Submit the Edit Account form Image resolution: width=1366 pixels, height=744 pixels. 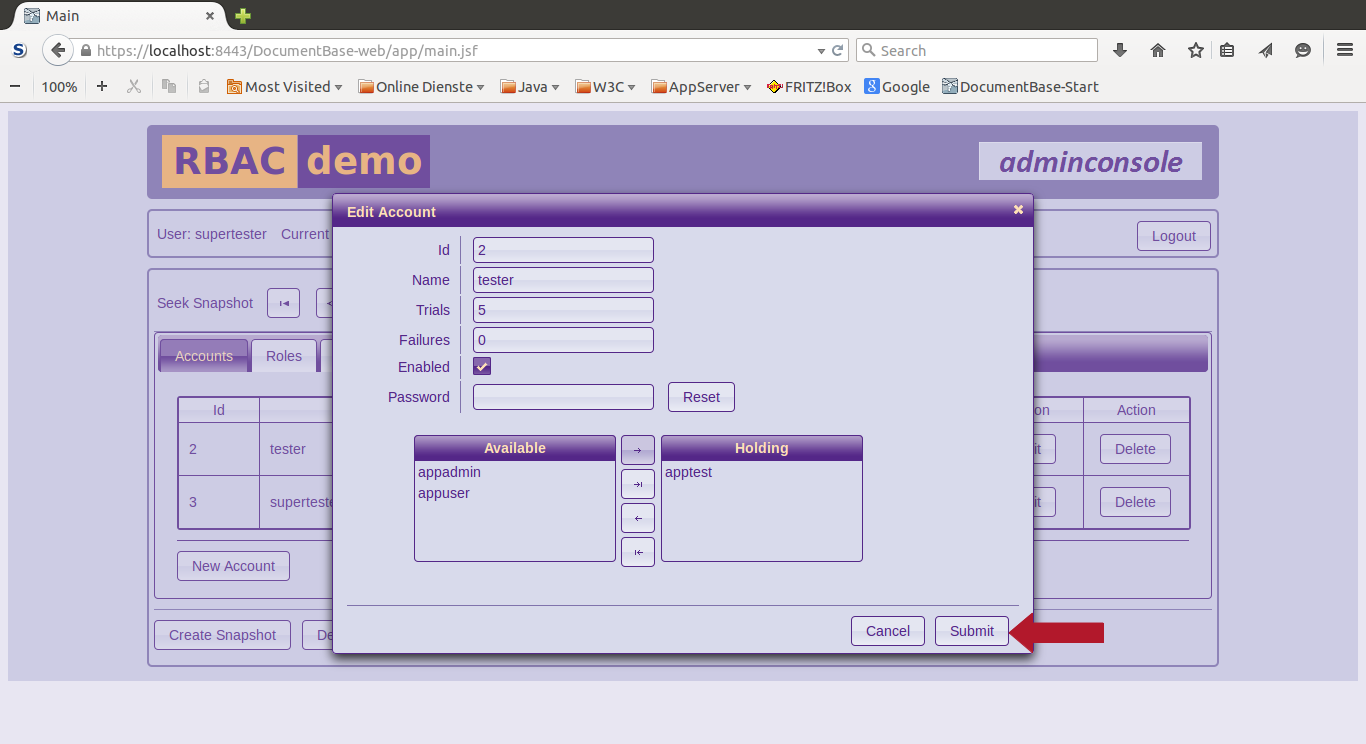point(971,631)
